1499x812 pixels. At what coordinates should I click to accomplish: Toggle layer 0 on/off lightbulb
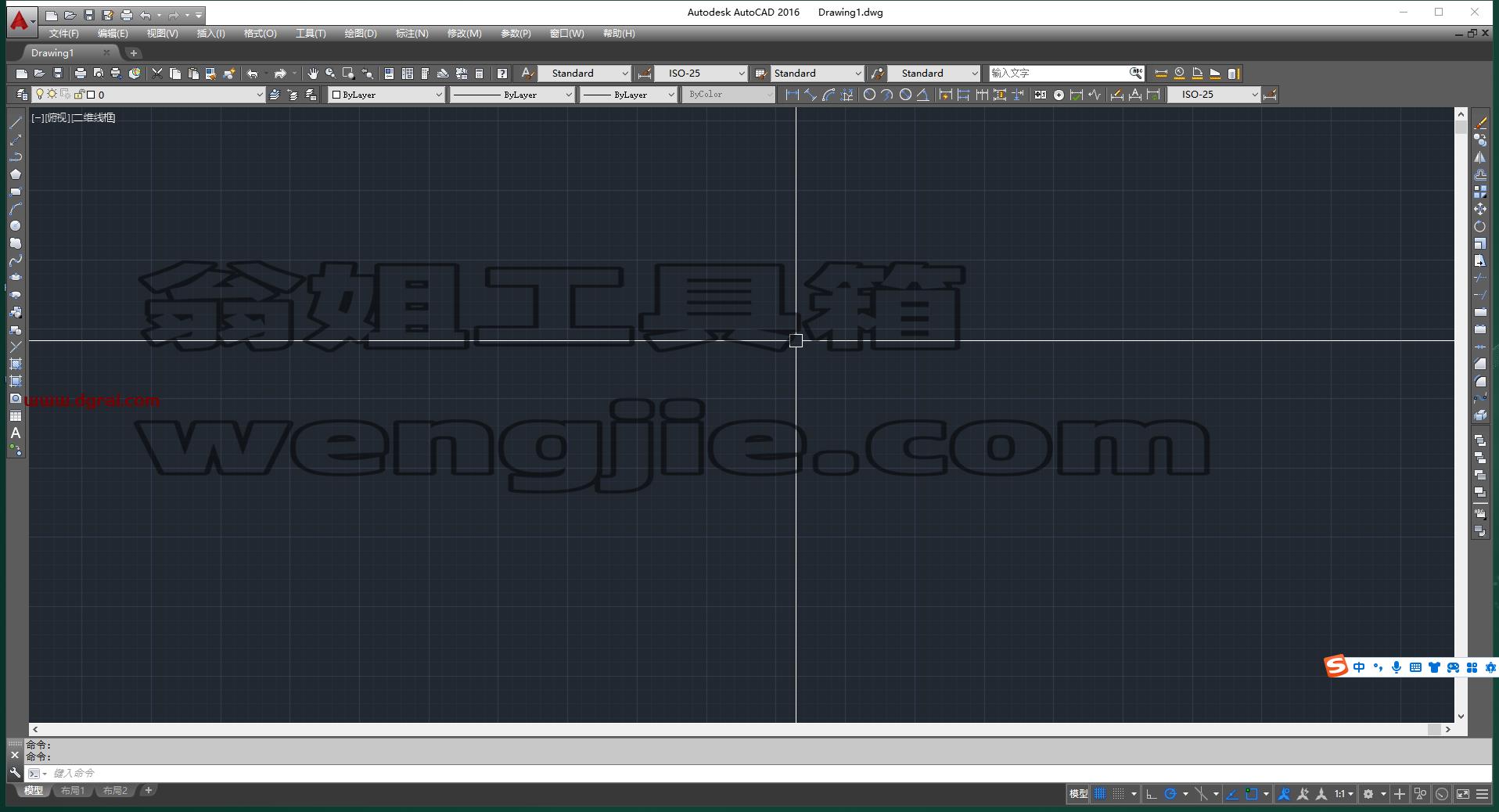[40, 95]
